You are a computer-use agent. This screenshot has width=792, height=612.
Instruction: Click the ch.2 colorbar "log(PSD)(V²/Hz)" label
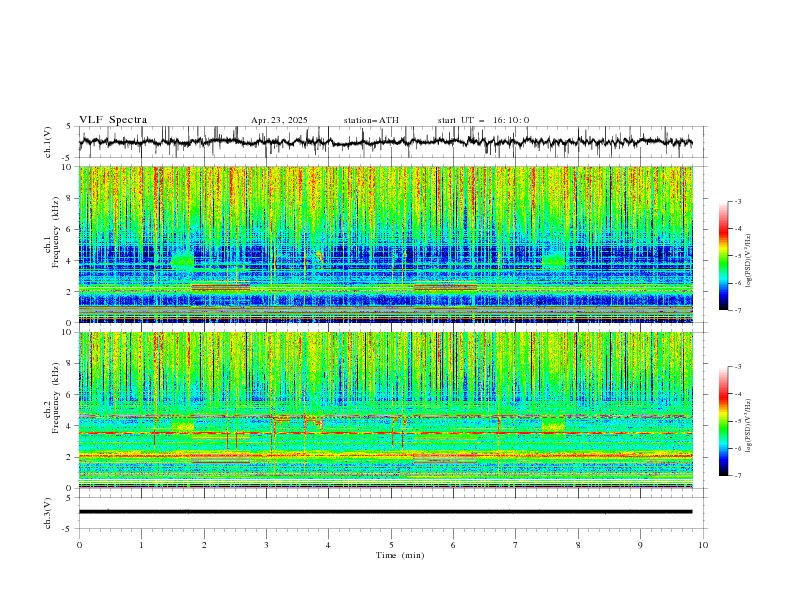click(x=749, y=425)
